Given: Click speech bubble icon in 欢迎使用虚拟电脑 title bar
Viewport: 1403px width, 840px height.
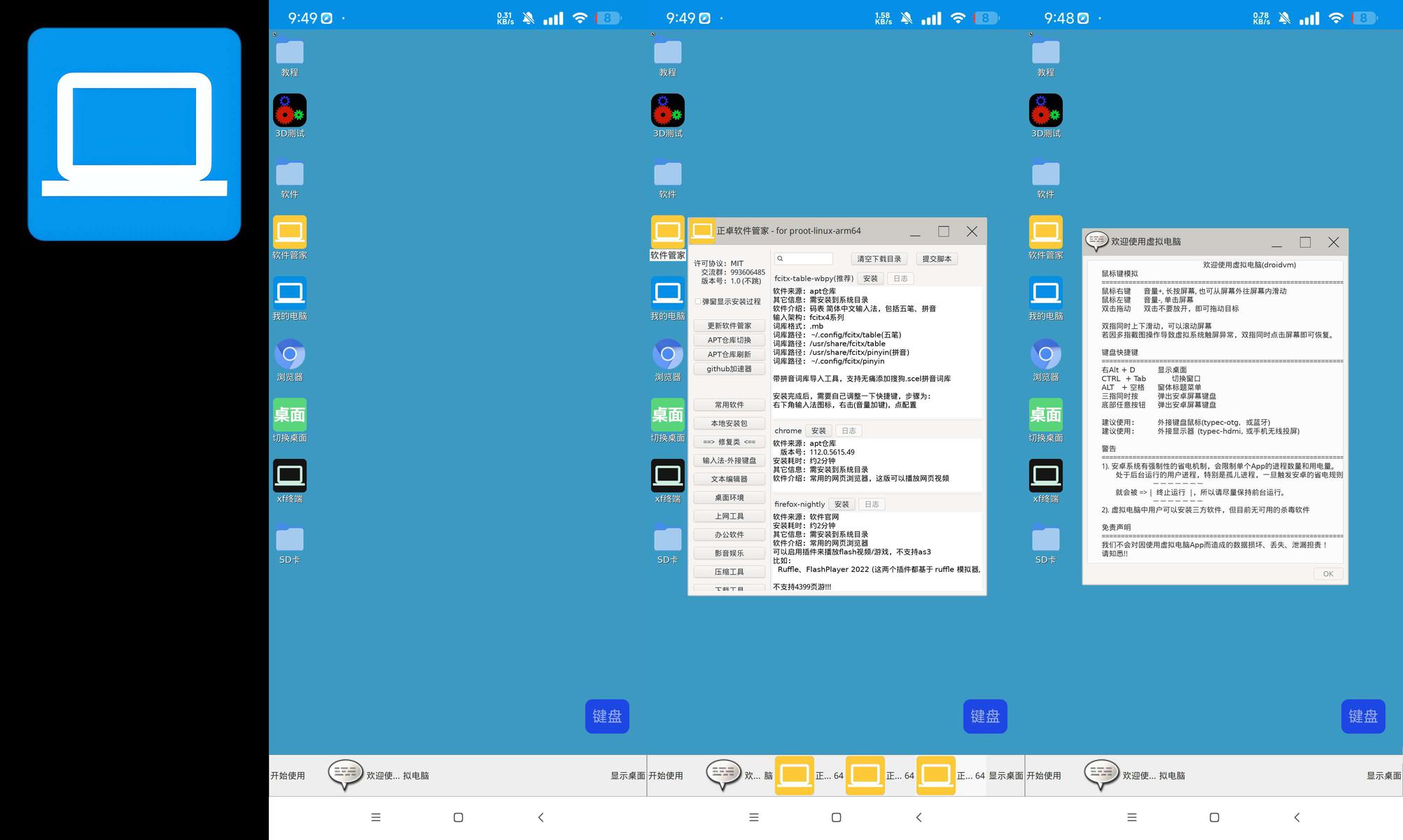Looking at the screenshot, I should coord(1096,241).
